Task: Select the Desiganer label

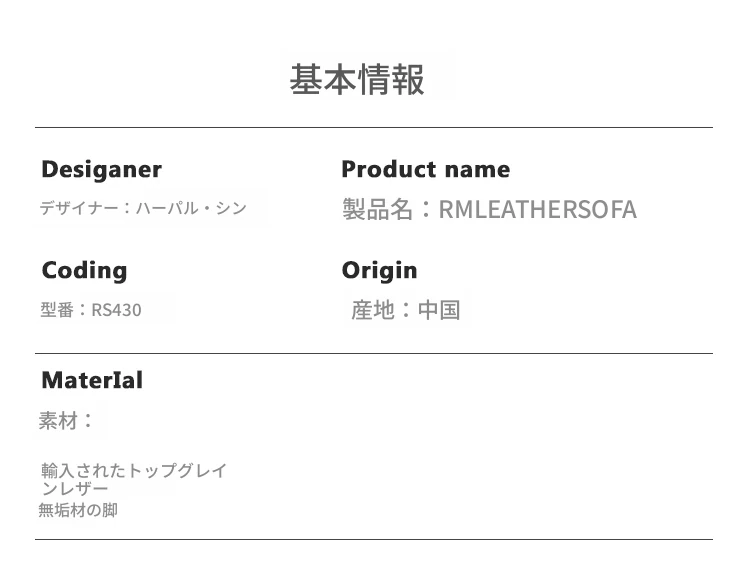Action: (101, 169)
